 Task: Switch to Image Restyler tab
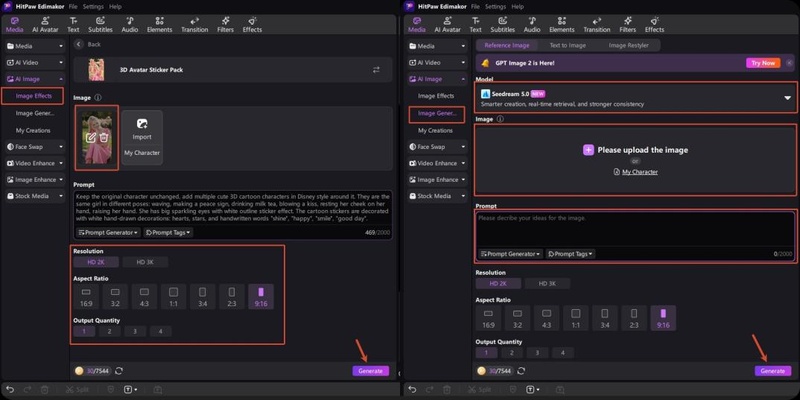(x=629, y=45)
